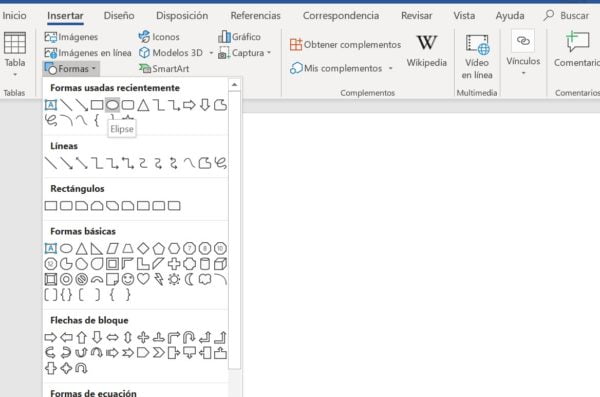Open the Ayuda tab
Screen dimensions: 600x397
coord(510,16)
